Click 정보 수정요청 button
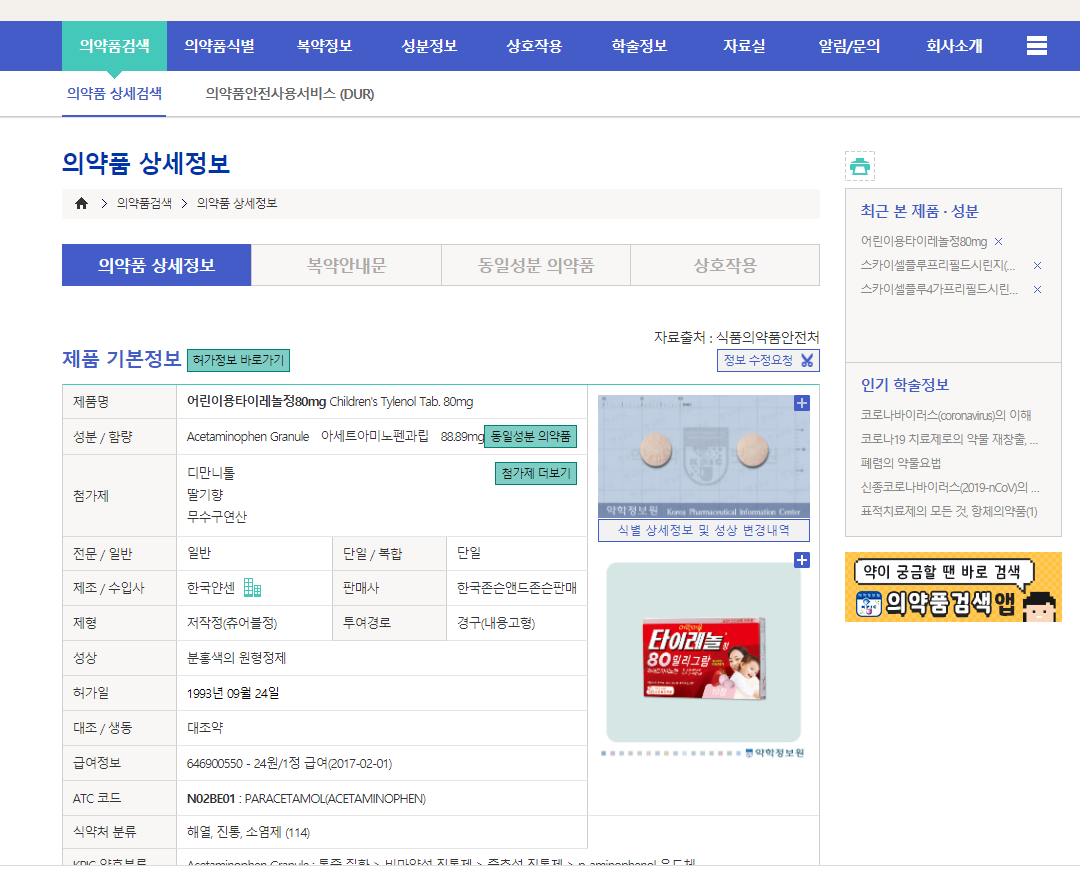This screenshot has height=876, width=1080. point(768,360)
